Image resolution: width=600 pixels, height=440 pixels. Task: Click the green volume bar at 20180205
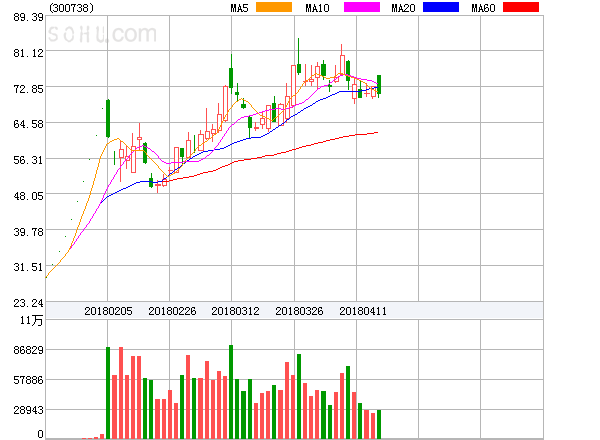click(108, 393)
